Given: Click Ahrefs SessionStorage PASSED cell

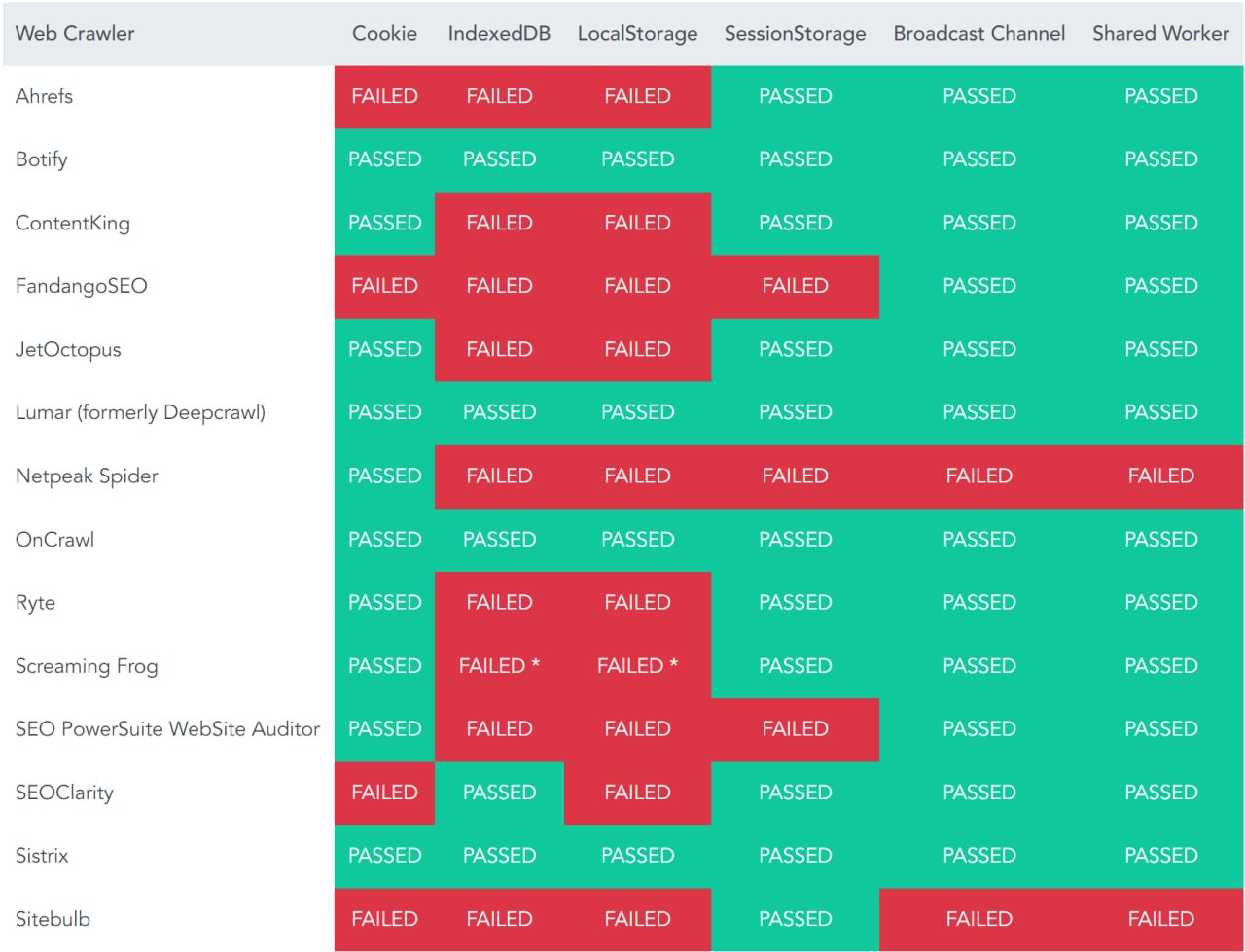Looking at the screenshot, I should pos(795,96).
